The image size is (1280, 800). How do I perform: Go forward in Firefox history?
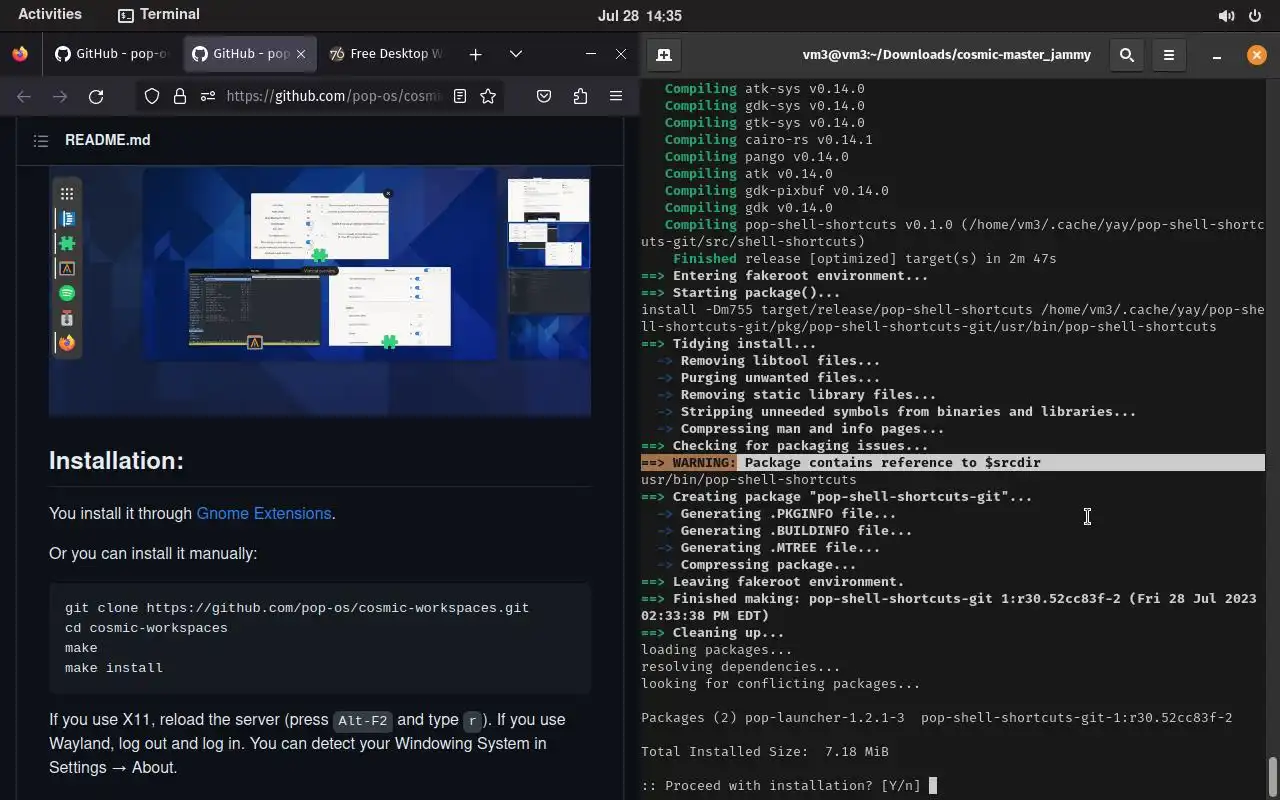coord(60,96)
